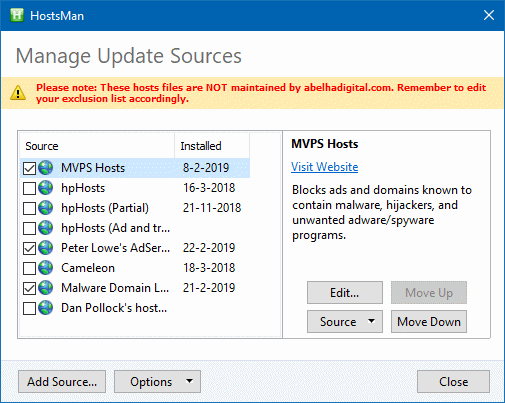Click the installed date 22-2-2019
Screen dimensions: 505x403
(x=209, y=248)
